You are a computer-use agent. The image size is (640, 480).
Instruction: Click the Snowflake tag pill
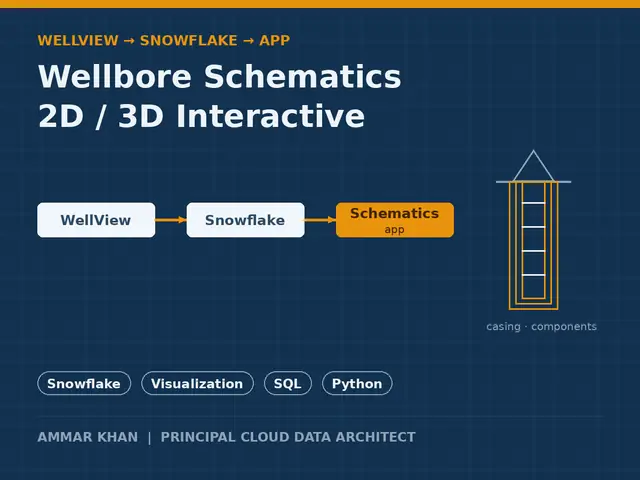point(84,383)
